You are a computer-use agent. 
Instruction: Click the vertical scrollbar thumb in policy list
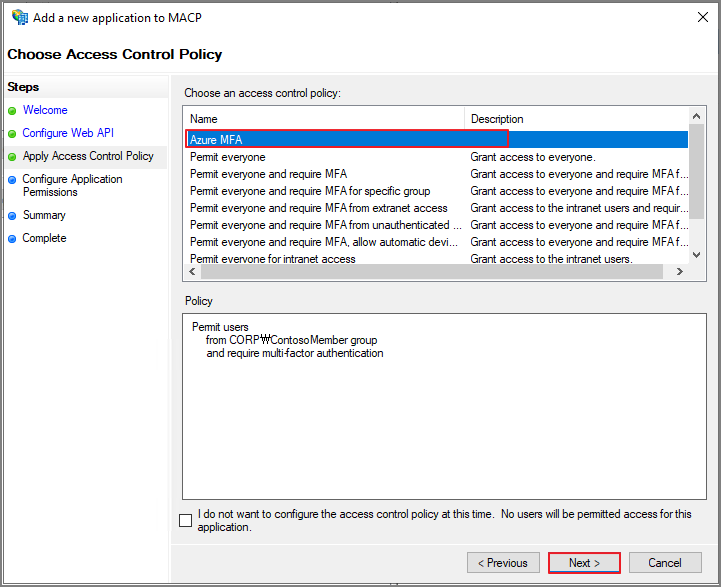coord(696,171)
